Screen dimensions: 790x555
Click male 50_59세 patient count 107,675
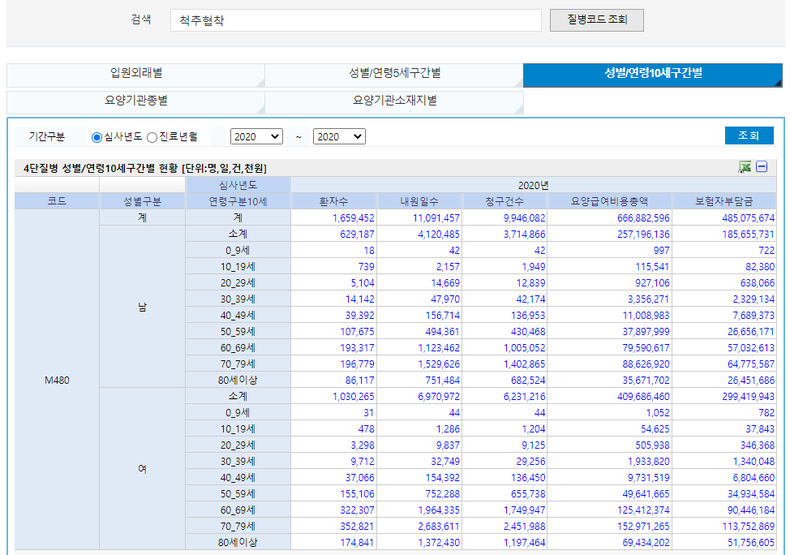357,332
